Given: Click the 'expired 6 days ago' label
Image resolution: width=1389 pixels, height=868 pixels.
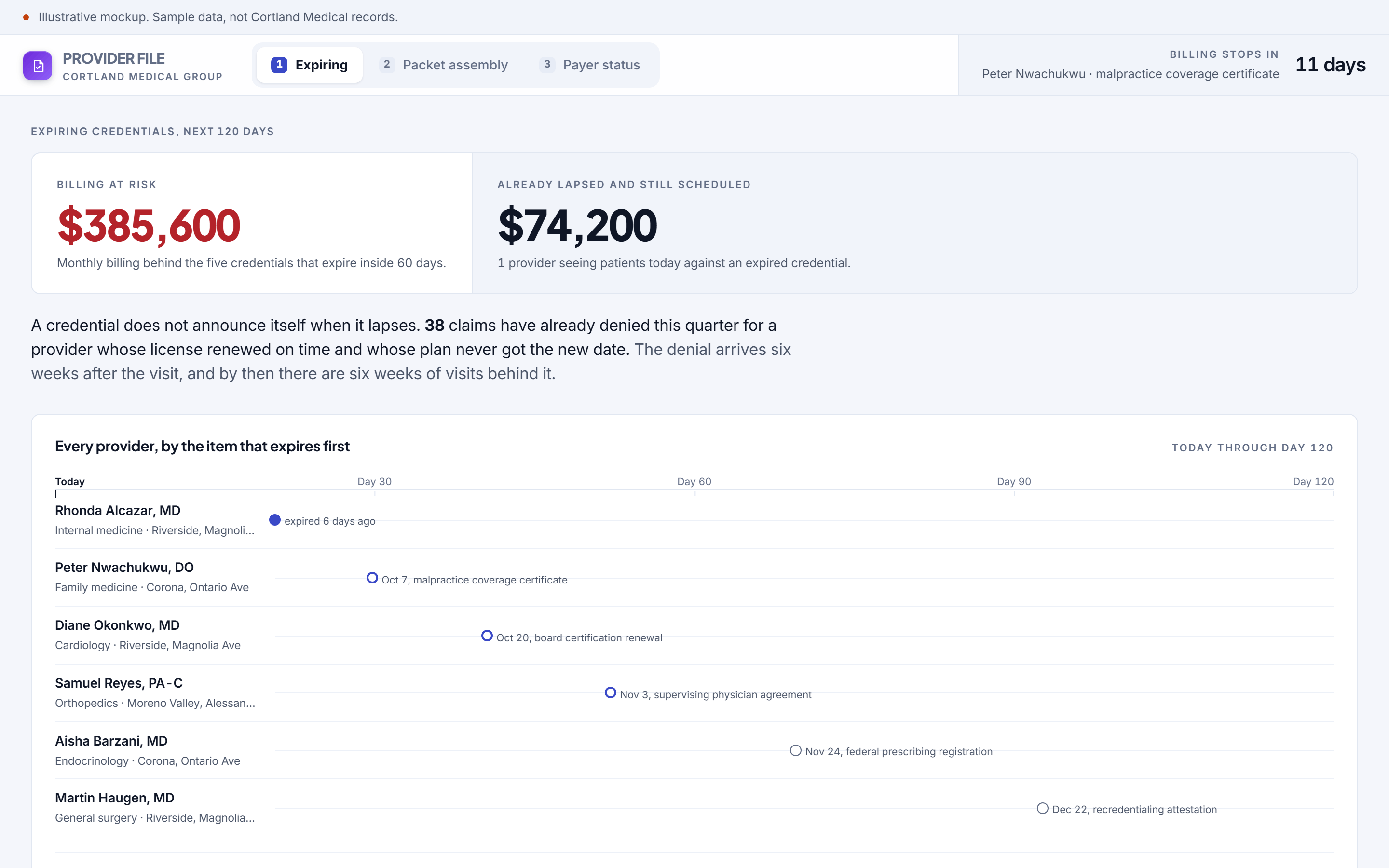Looking at the screenshot, I should [330, 521].
